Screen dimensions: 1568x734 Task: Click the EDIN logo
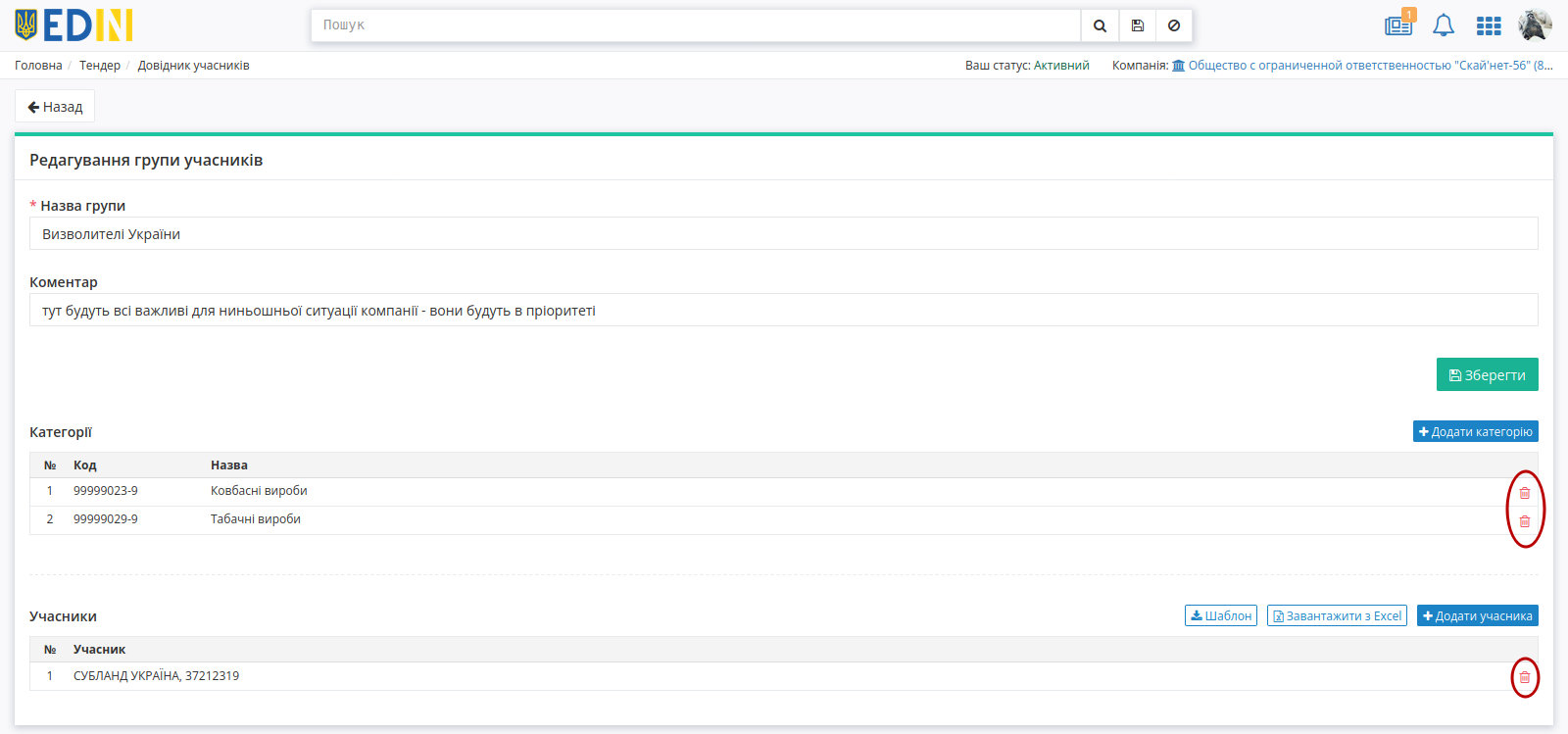click(73, 25)
